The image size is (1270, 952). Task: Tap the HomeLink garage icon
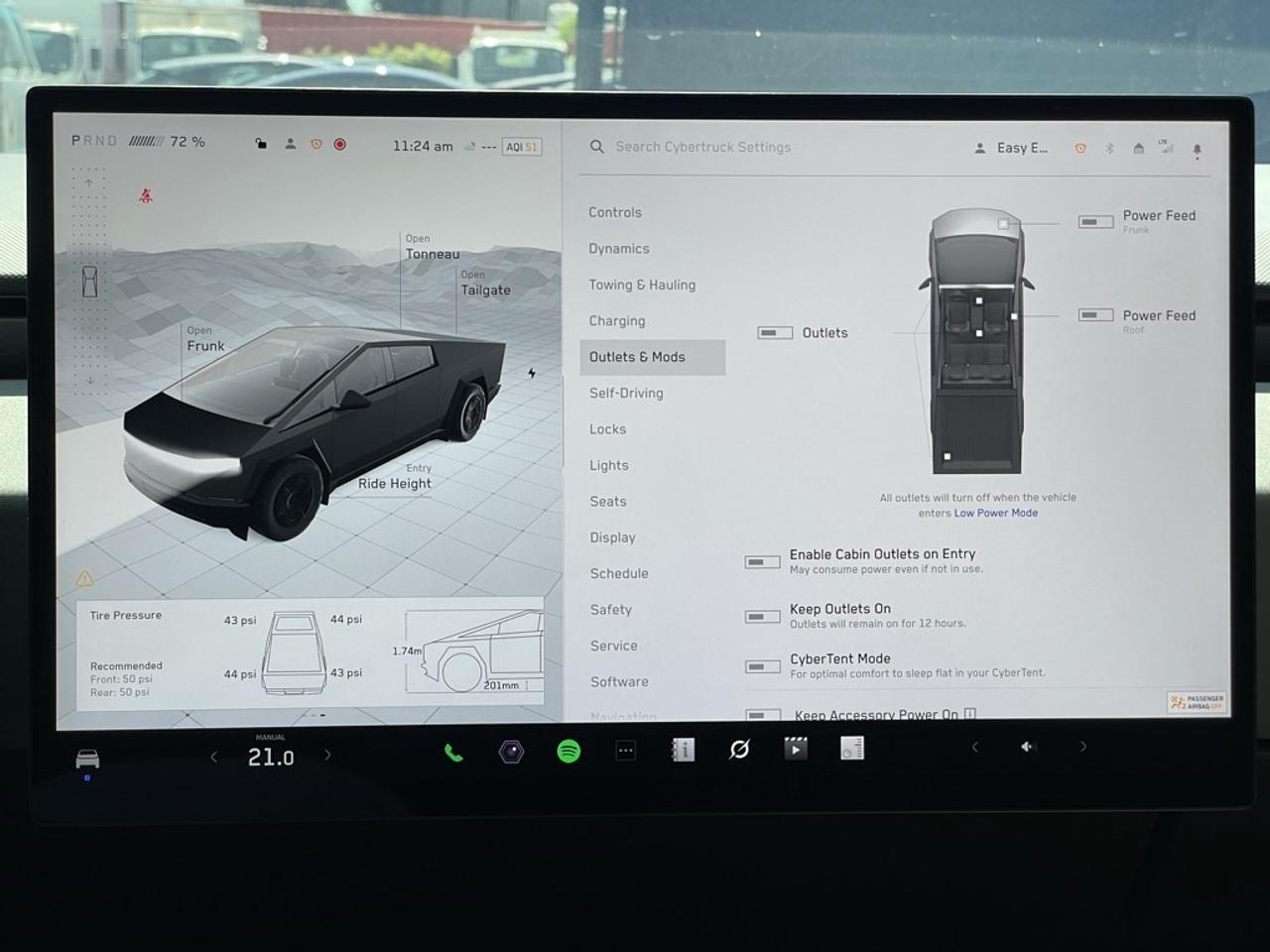pos(1138,149)
